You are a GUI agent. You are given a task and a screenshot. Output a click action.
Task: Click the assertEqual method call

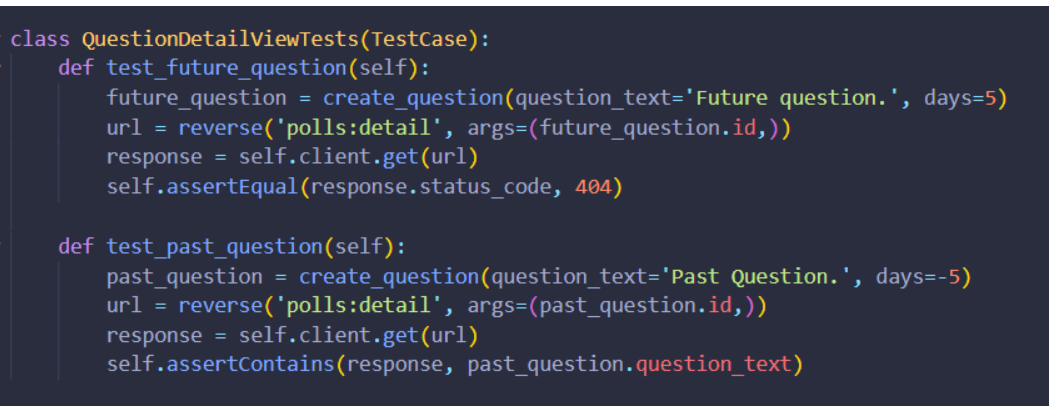(232, 188)
